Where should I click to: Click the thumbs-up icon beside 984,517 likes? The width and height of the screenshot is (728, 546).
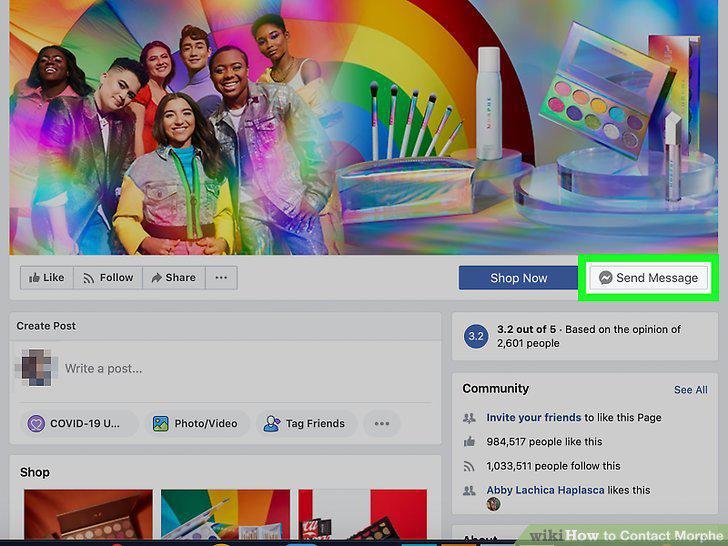coord(469,442)
